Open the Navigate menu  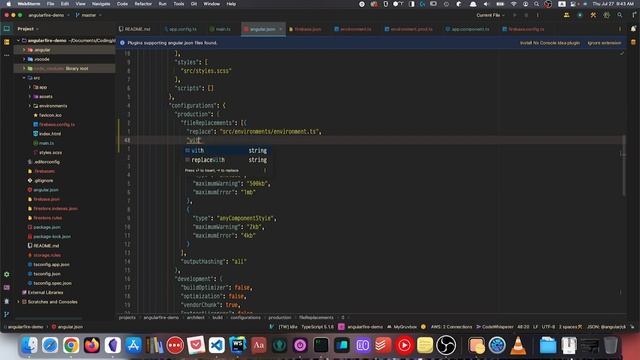pyautogui.click(x=101, y=4)
